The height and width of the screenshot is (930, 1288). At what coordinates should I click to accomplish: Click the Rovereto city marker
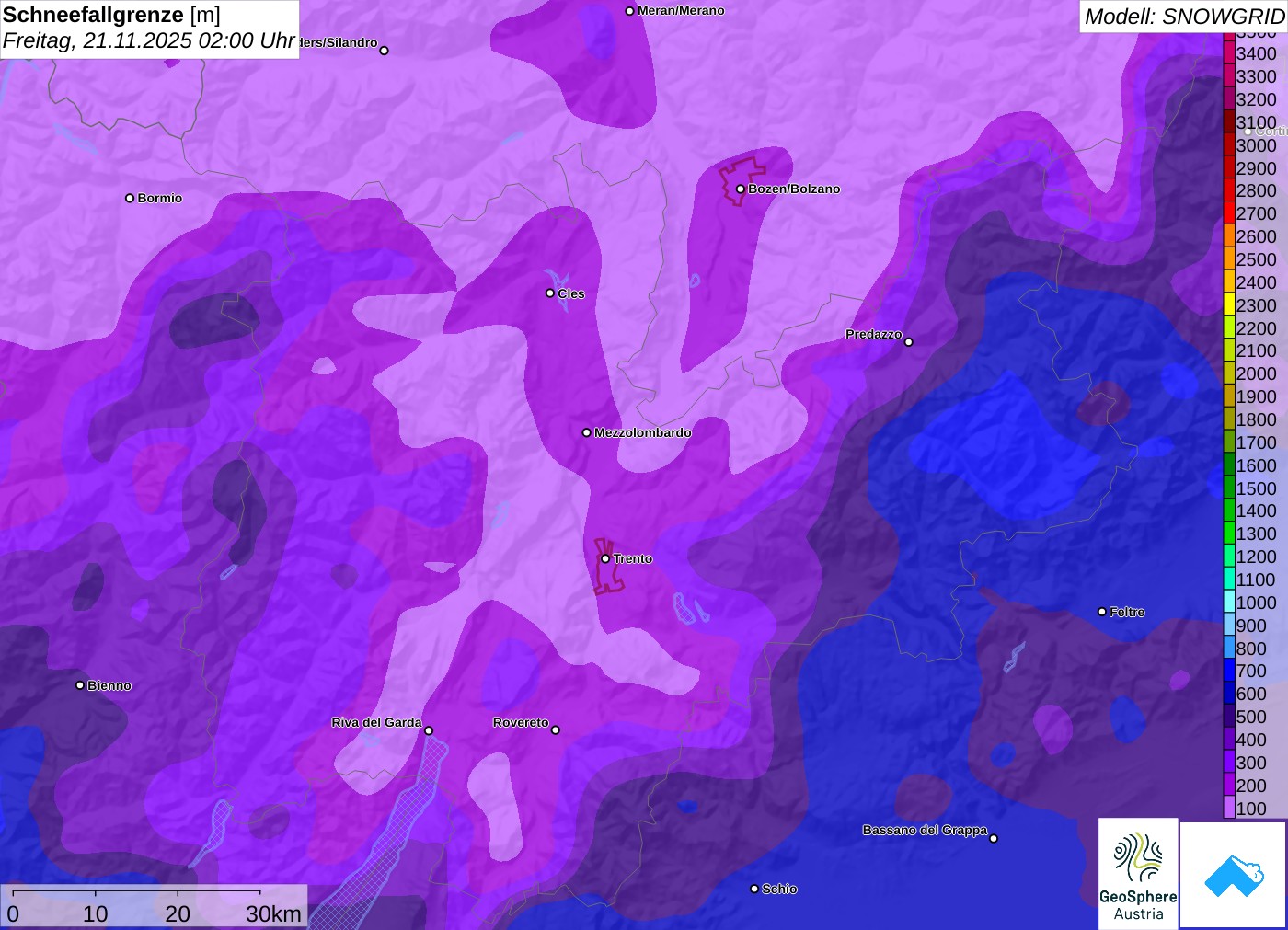(555, 729)
